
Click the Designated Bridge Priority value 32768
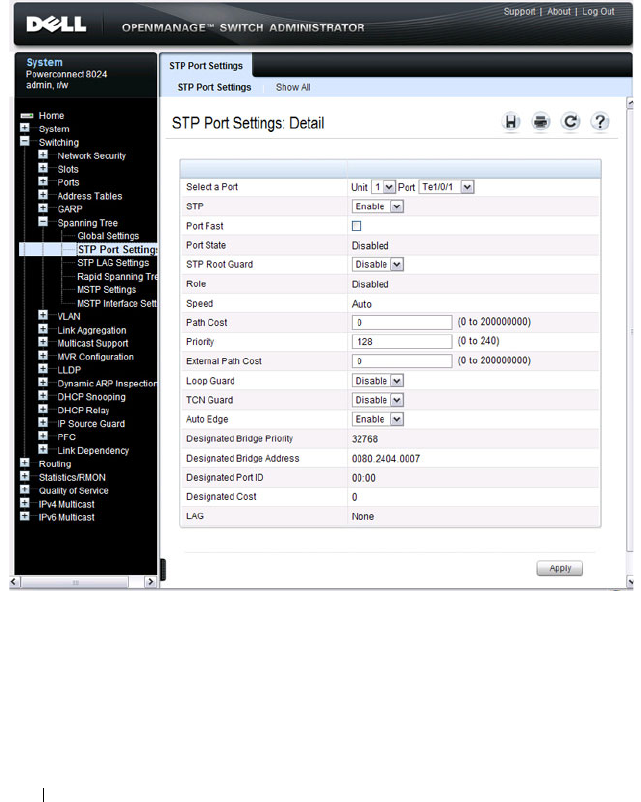point(365,439)
